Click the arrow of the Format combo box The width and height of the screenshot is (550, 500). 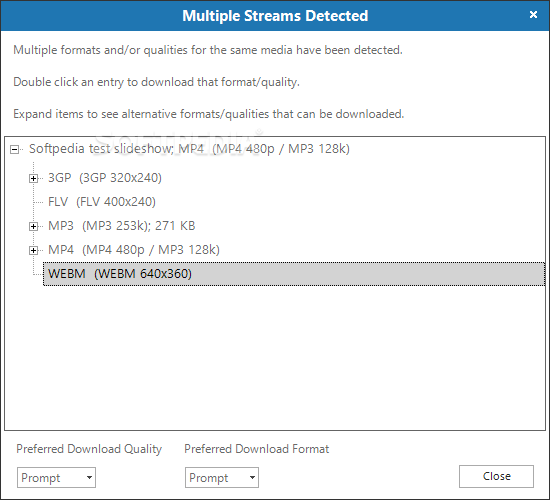(x=252, y=478)
